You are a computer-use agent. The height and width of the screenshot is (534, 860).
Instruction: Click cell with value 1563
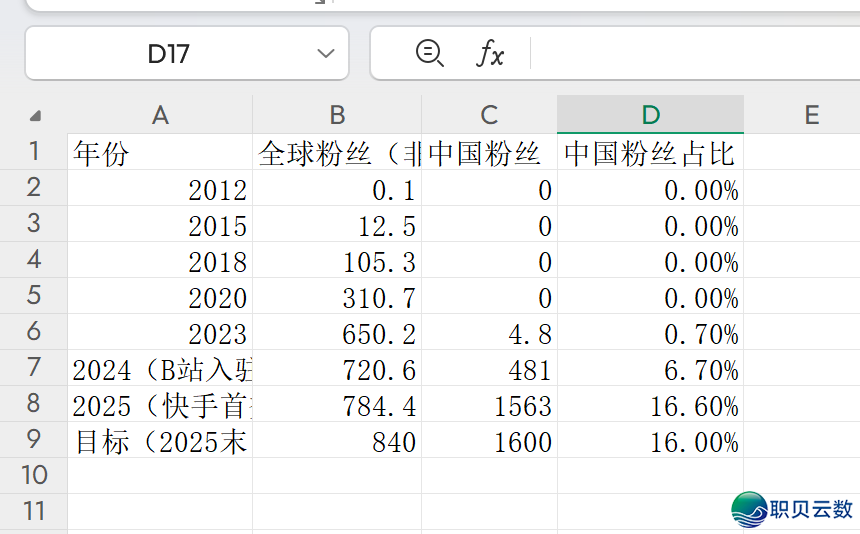pos(489,406)
